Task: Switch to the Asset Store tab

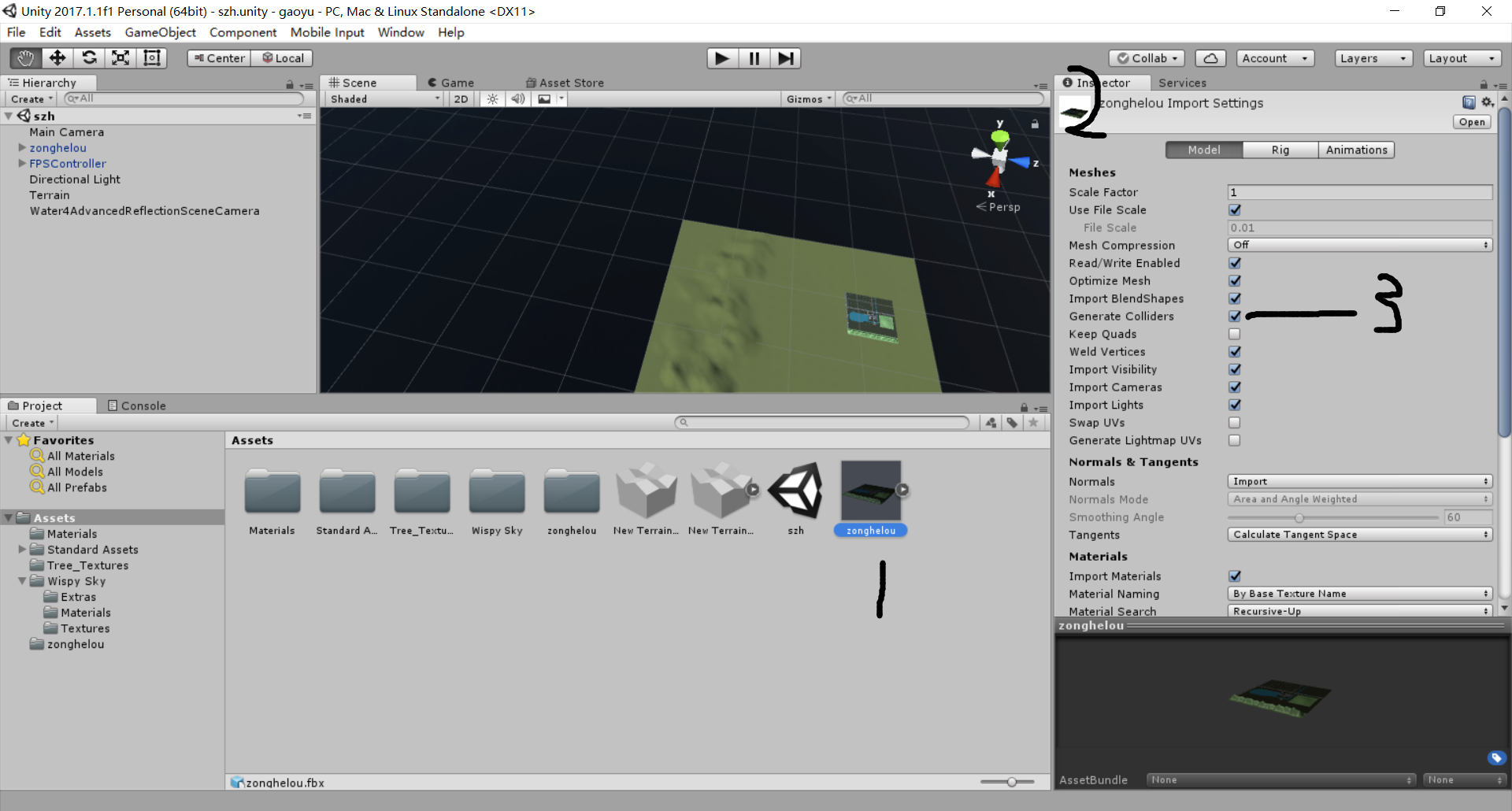Action: (565, 83)
